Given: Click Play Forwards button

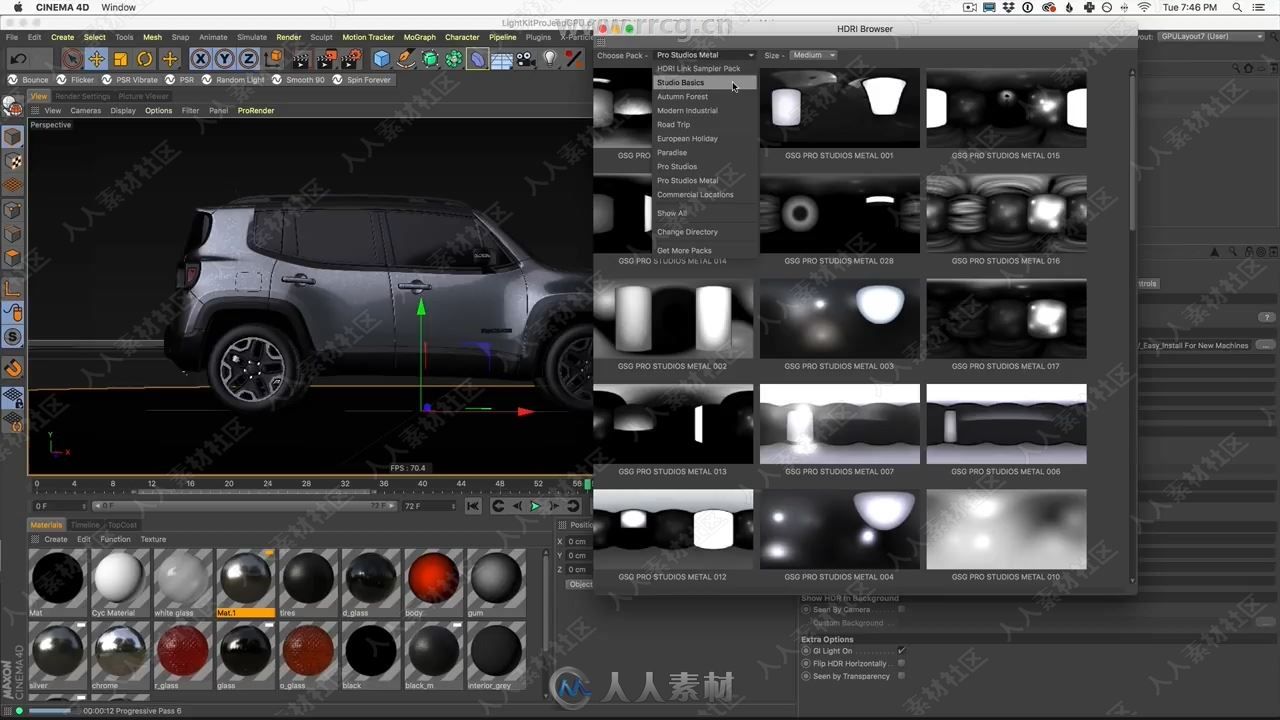Looking at the screenshot, I should pyautogui.click(x=535, y=506).
